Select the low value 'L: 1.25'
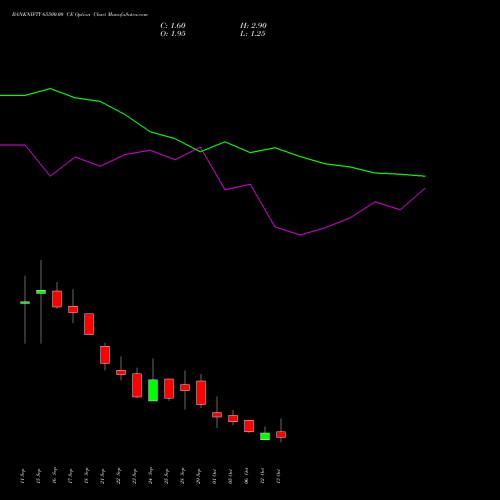The width and height of the screenshot is (500, 500). 253,34
